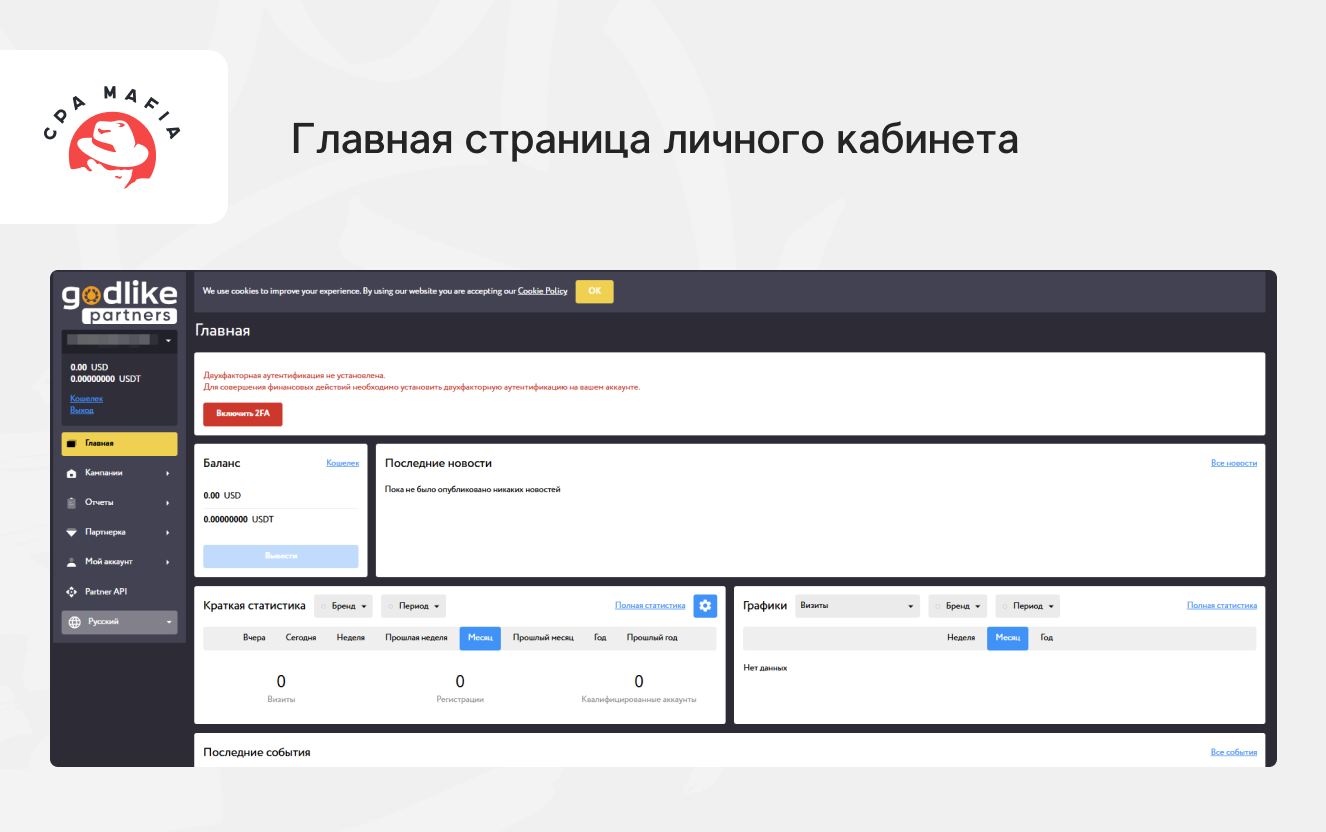Open Период dropdown in Графики

(1027, 606)
